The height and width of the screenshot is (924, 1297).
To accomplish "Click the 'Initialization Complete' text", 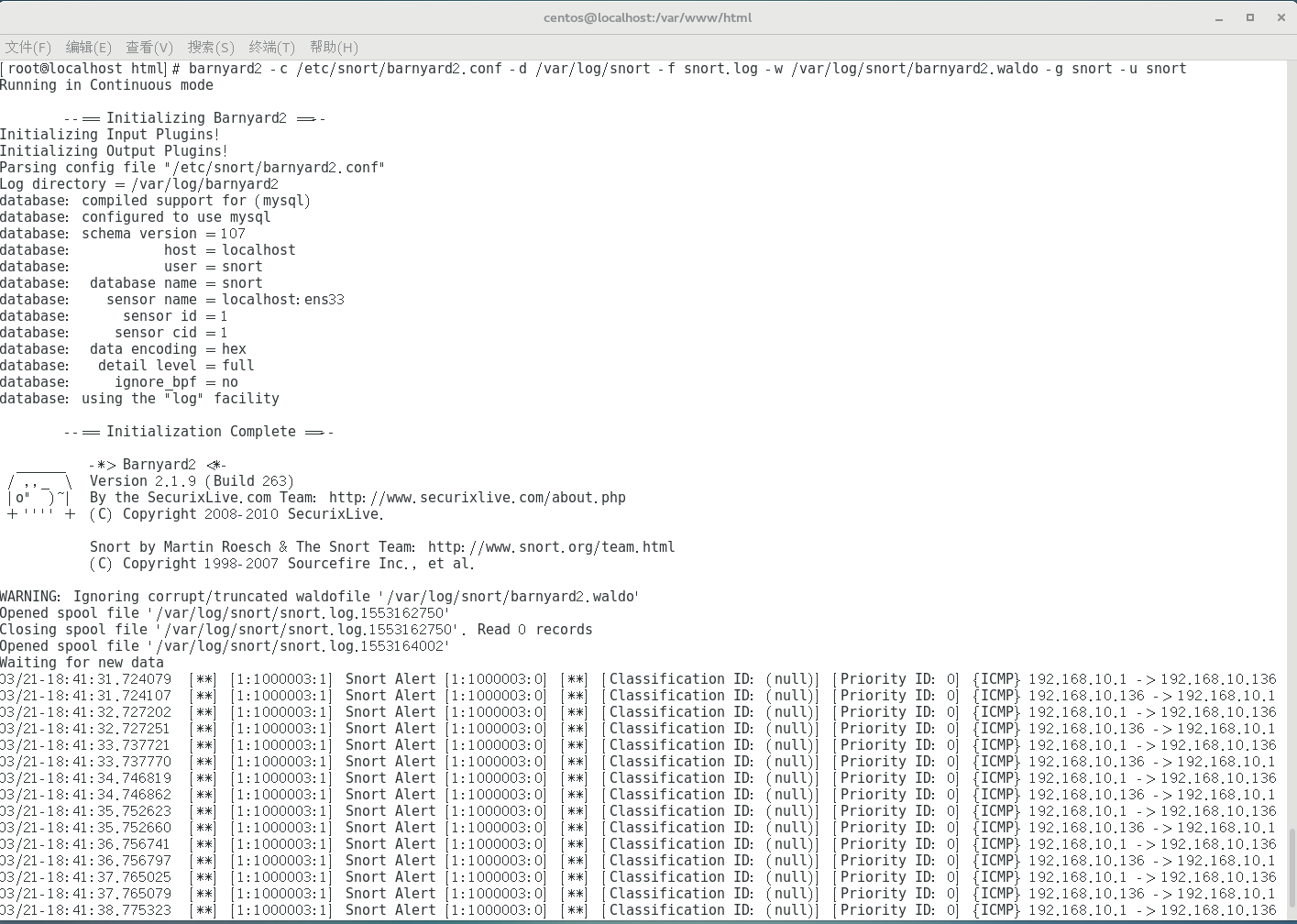I will click(216, 431).
